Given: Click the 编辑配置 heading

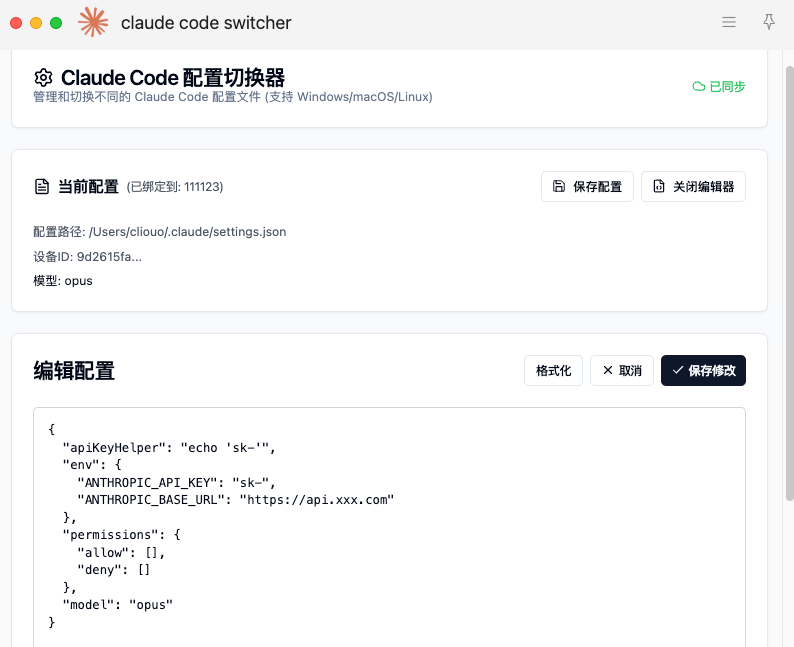Looking at the screenshot, I should (x=74, y=371).
